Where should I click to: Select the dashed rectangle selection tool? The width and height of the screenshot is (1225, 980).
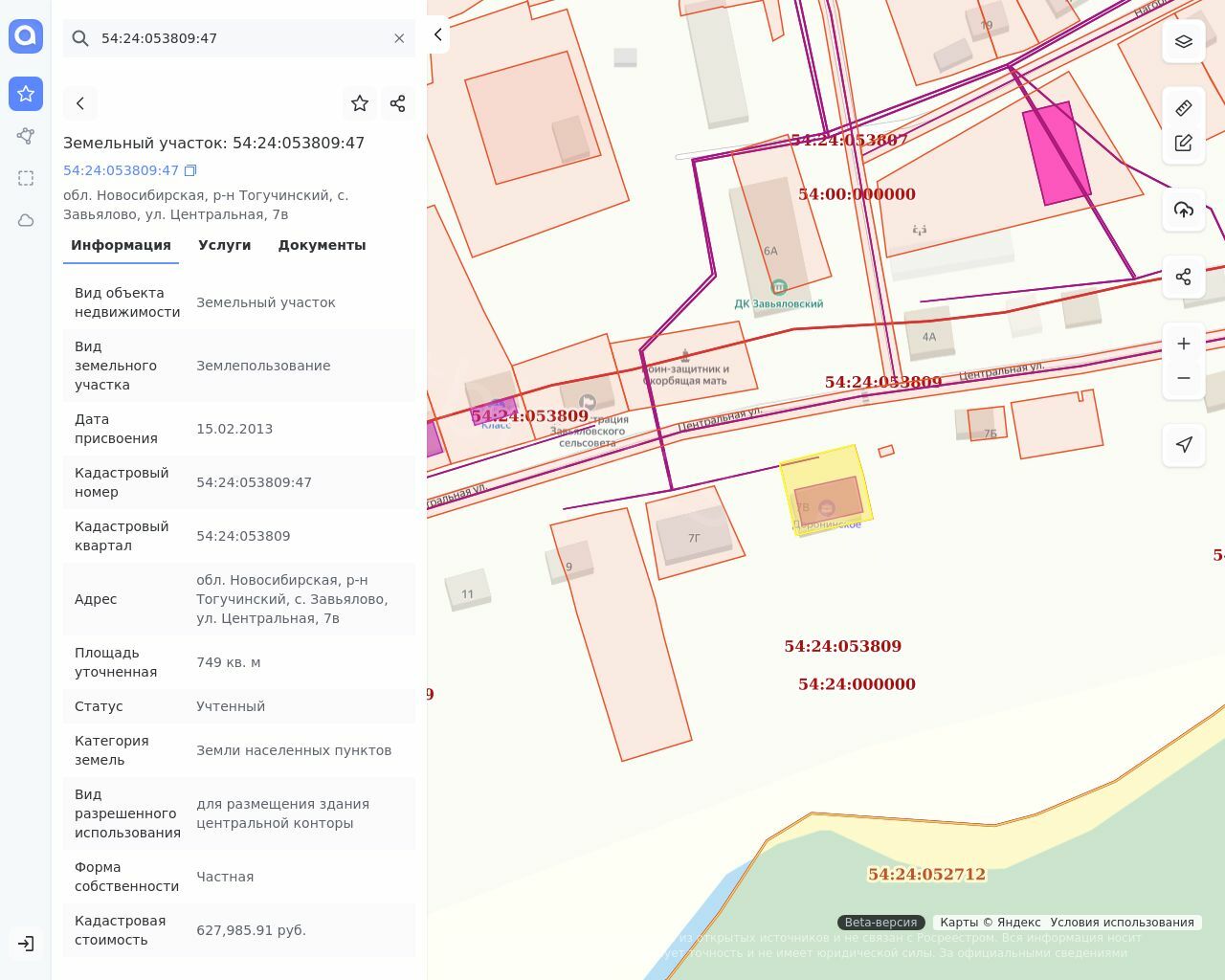tap(26, 178)
